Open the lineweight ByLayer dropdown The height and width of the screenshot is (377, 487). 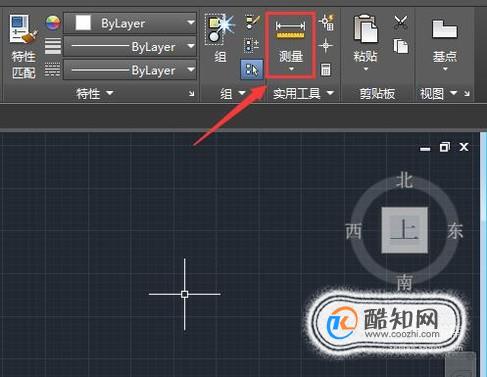(x=130, y=47)
